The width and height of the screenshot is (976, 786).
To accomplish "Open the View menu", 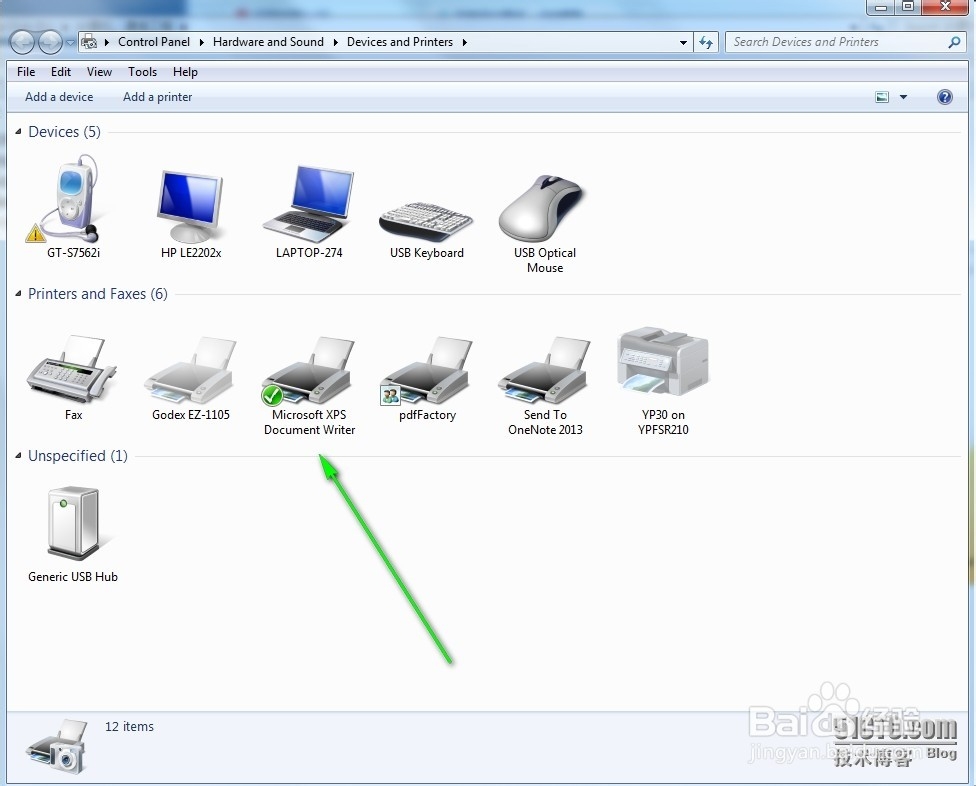I will [x=99, y=72].
